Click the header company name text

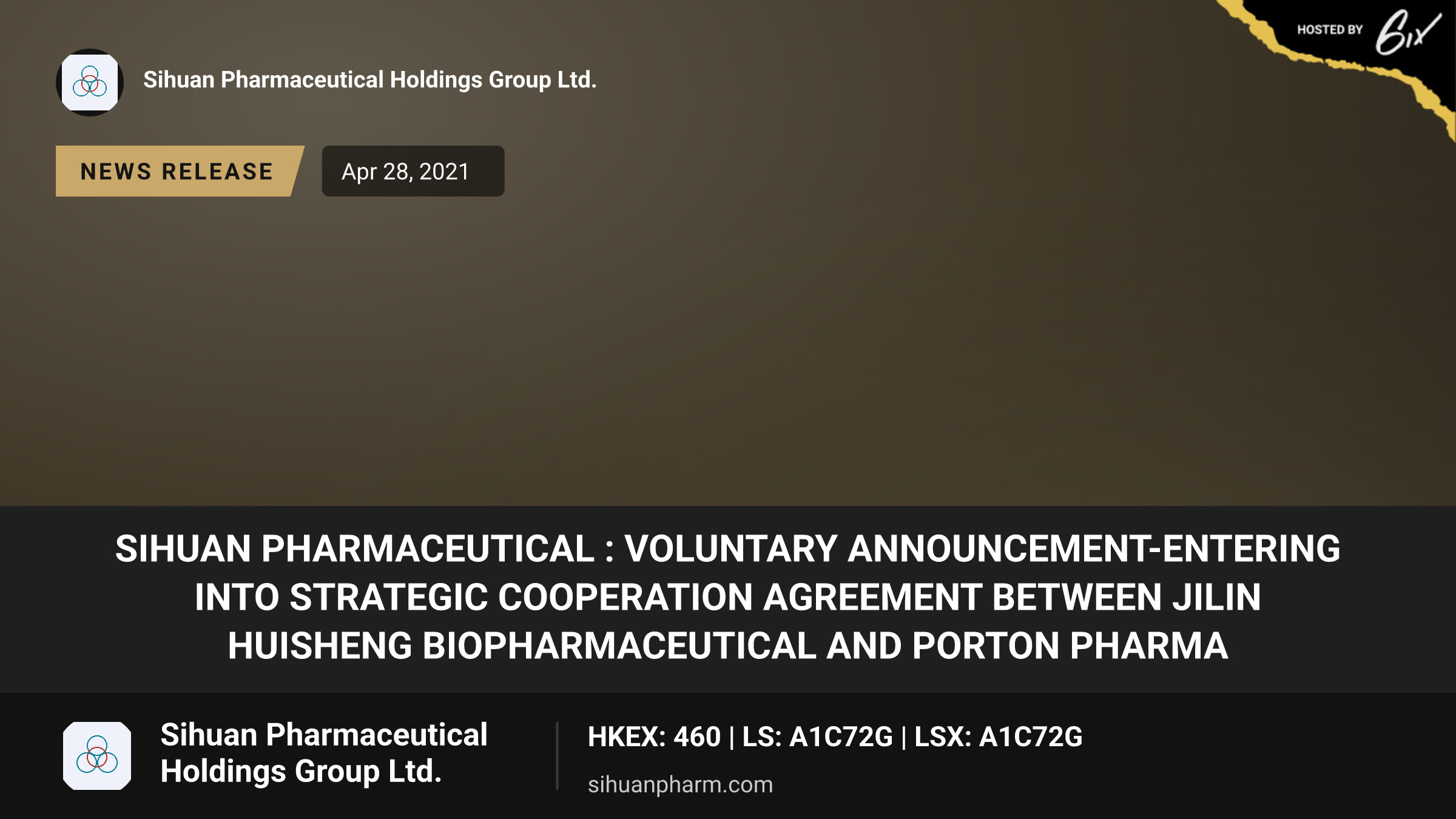[x=370, y=80]
